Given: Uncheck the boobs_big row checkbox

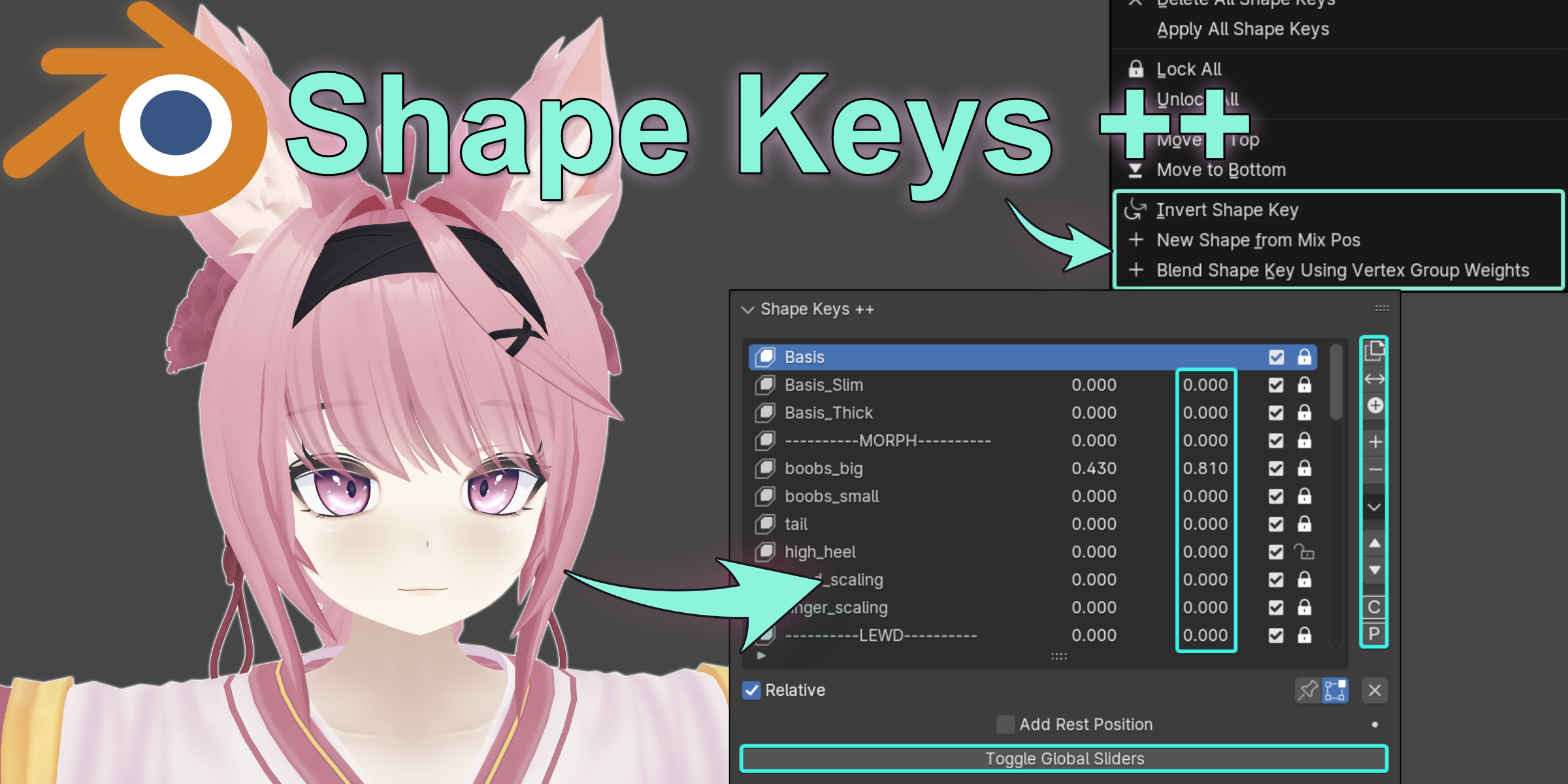Looking at the screenshot, I should (x=1276, y=468).
